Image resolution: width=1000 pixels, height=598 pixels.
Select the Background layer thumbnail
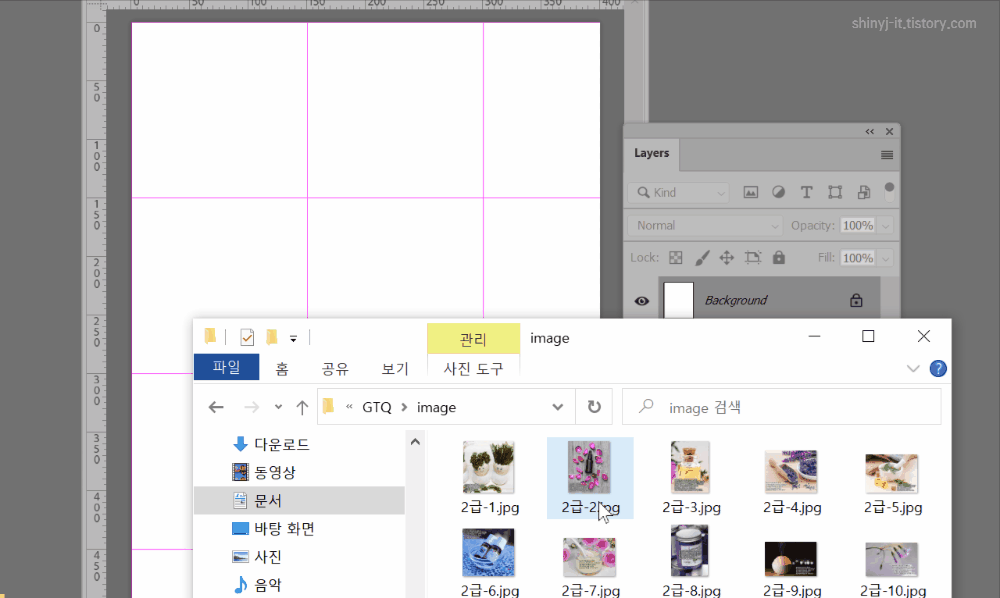click(x=679, y=300)
